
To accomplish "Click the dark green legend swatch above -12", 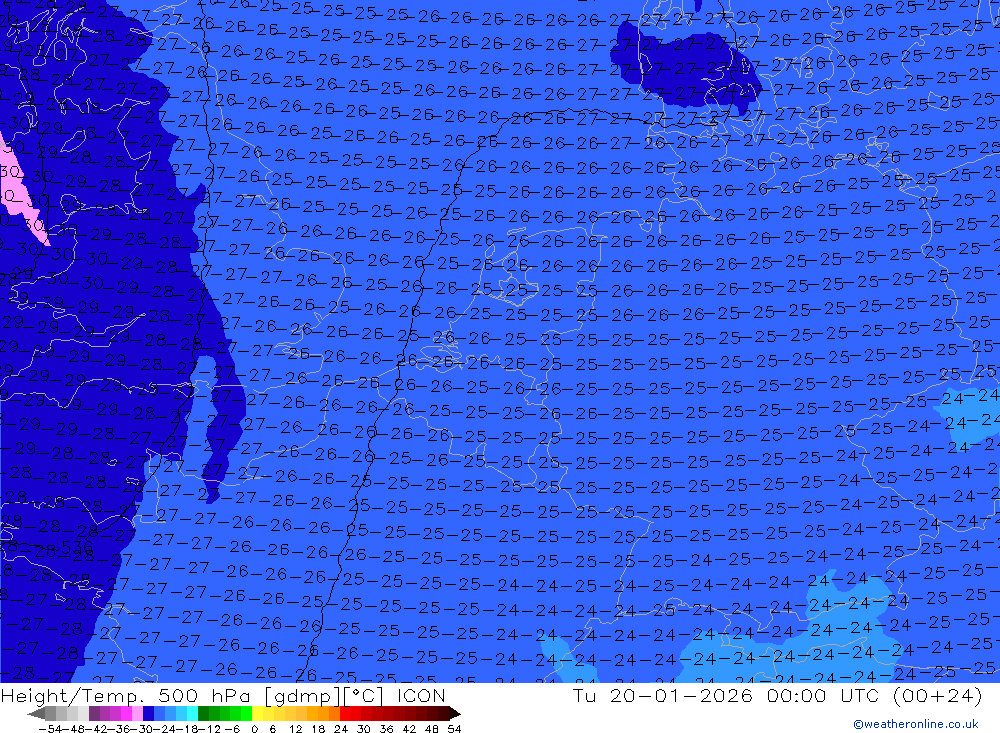I will tap(203, 713).
